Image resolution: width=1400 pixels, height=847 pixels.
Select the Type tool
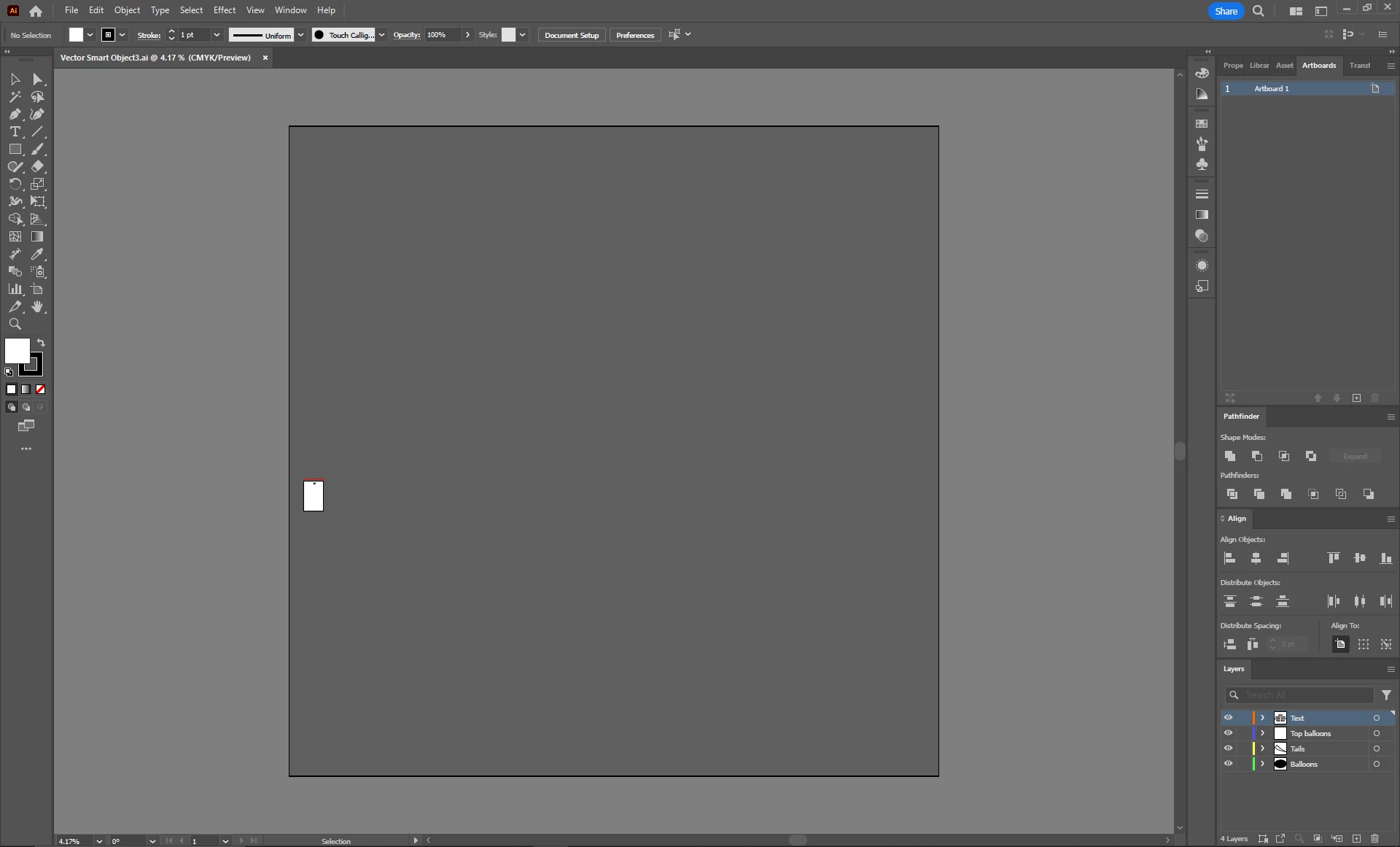[15, 131]
